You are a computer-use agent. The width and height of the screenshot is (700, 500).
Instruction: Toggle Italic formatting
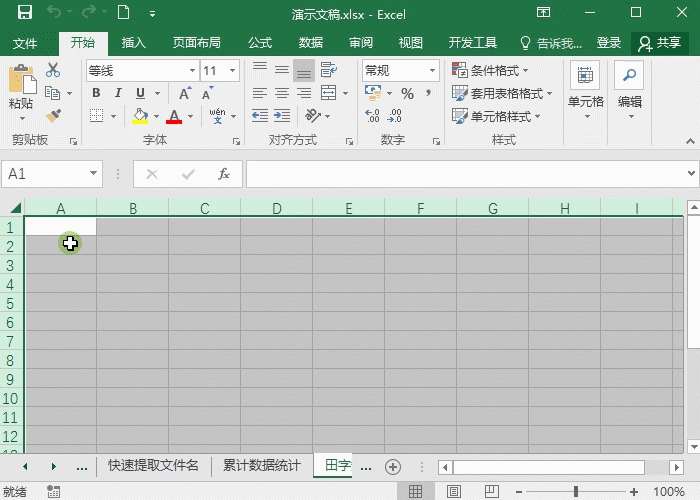click(118, 93)
